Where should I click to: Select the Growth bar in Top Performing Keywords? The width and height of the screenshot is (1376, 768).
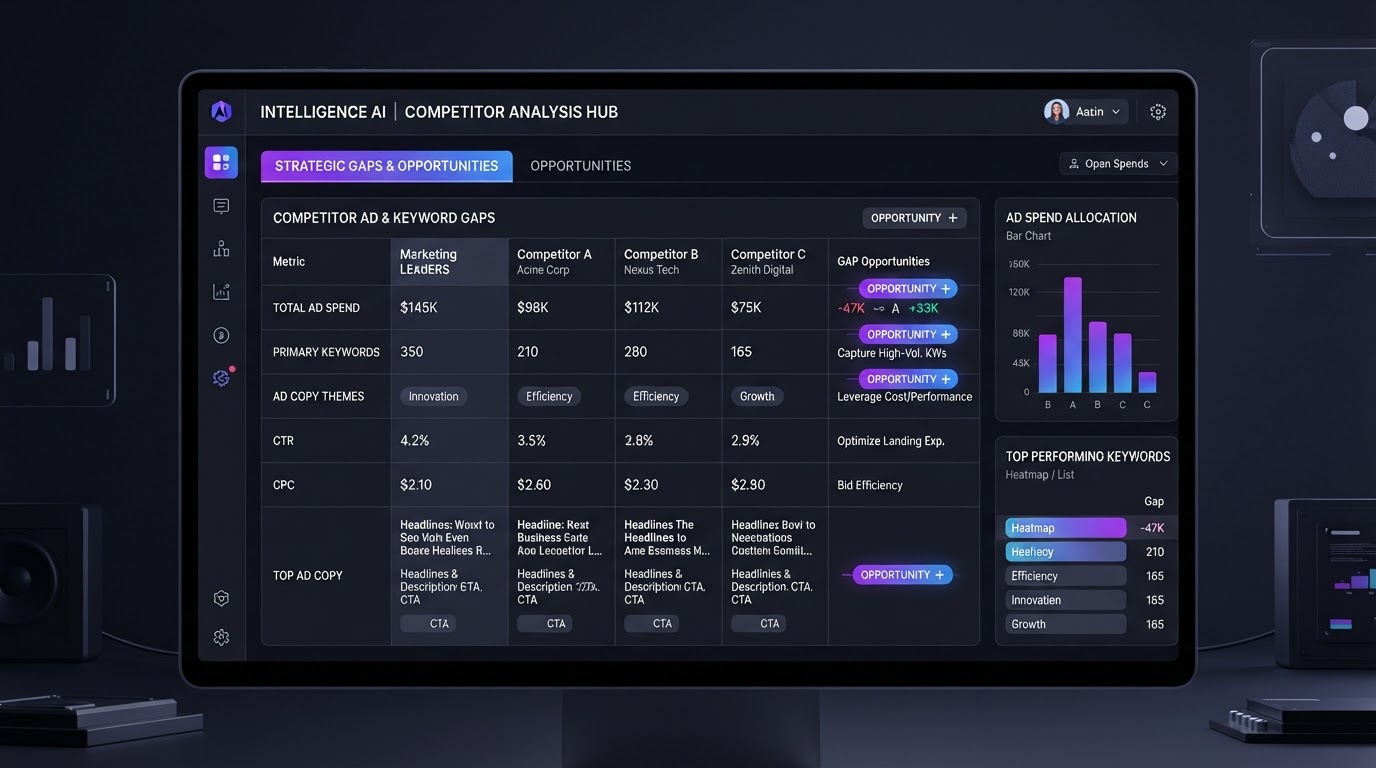click(1066, 624)
